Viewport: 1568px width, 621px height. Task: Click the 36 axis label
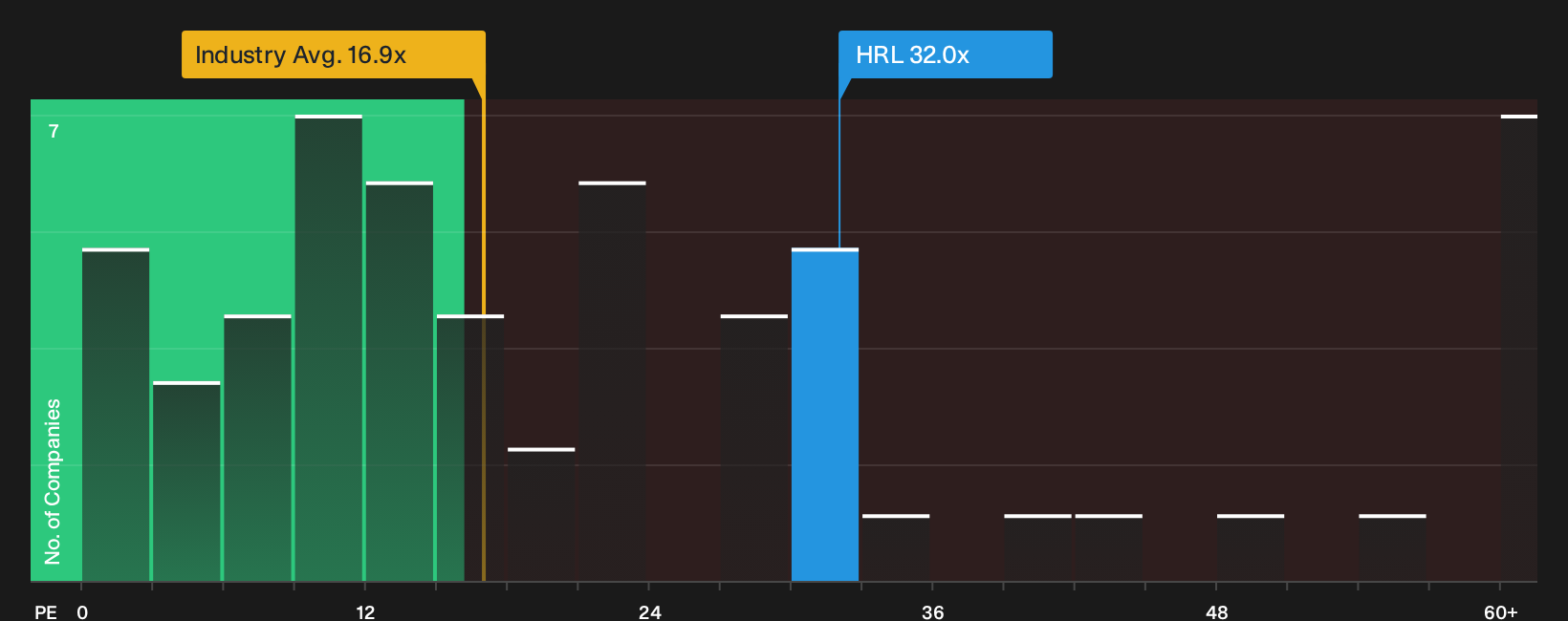(932, 612)
